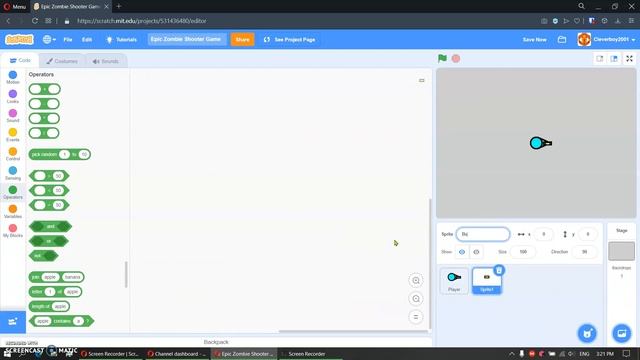
Task: Reload the browser page
Action: pyautogui.click(x=35, y=21)
